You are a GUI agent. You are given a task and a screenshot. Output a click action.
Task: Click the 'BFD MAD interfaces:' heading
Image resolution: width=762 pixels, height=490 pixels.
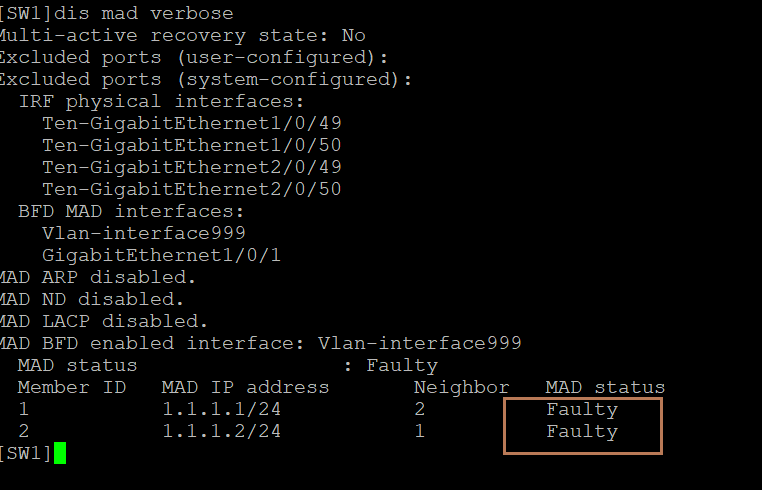(x=130, y=211)
